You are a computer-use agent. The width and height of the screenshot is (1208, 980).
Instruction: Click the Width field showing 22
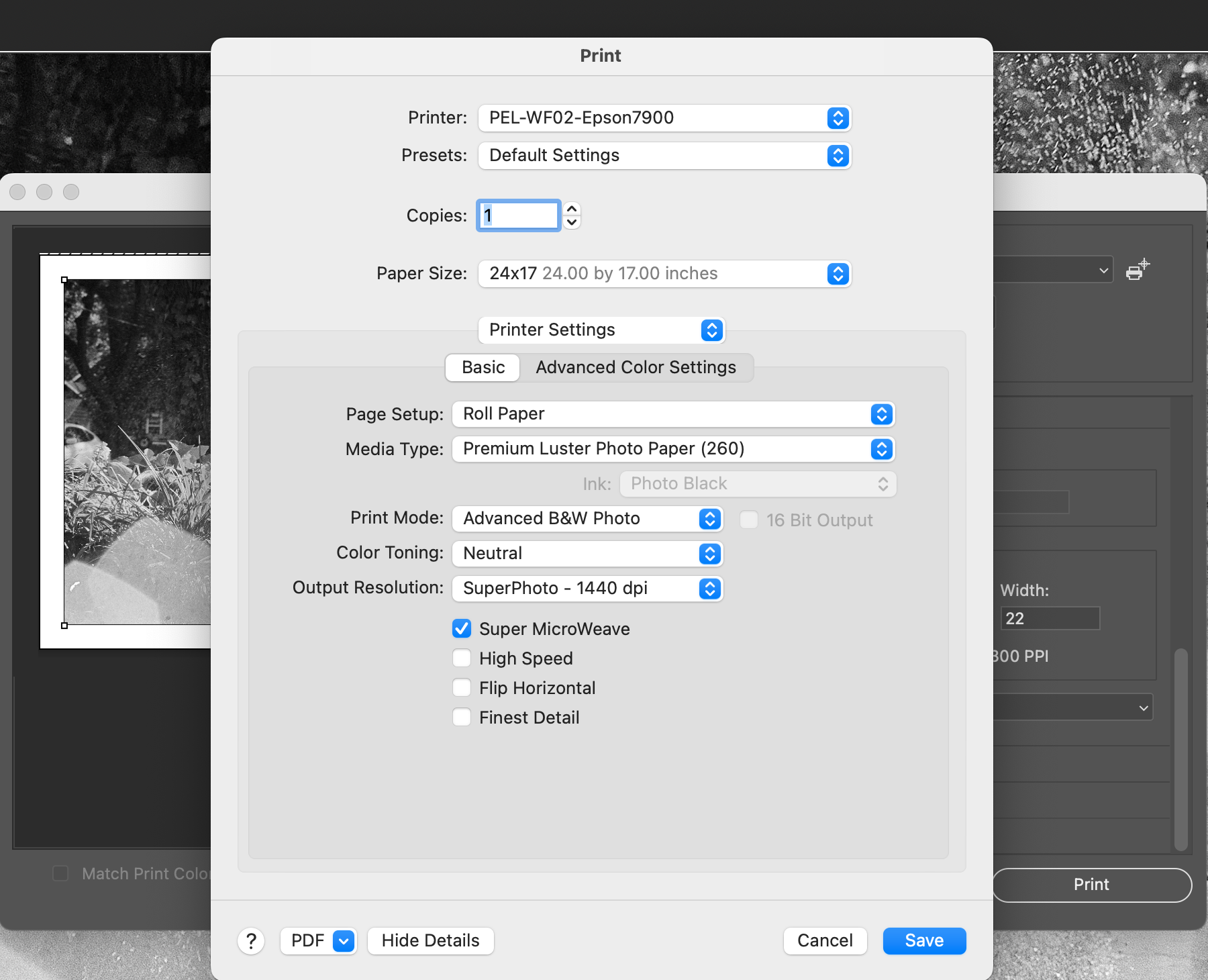[x=1050, y=618]
